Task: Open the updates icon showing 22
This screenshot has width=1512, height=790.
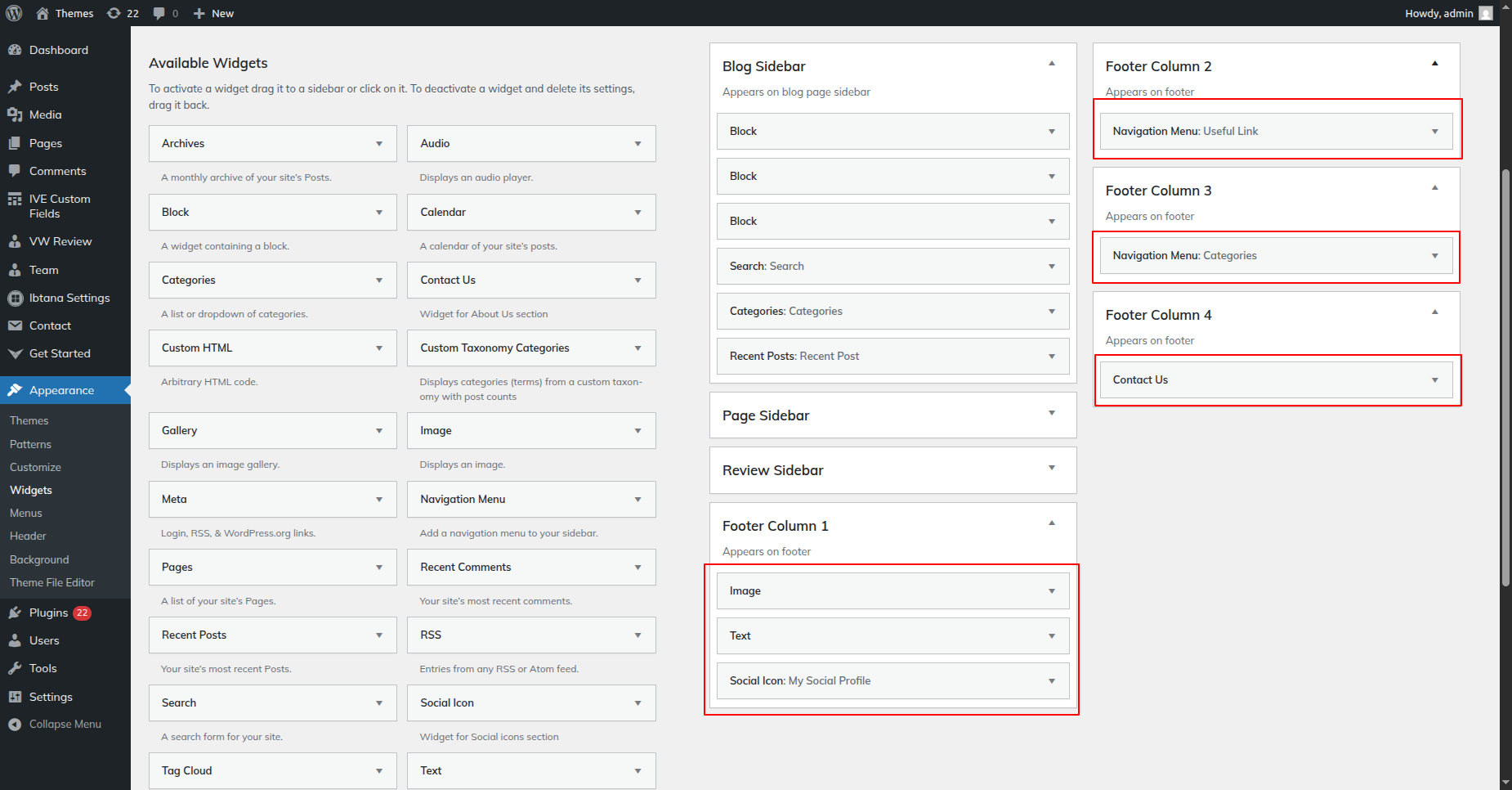Action: 114,13
